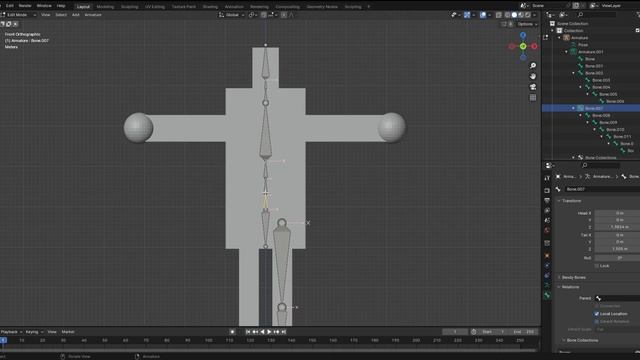Image resolution: width=640 pixels, height=360 pixels.
Task: Click the current frame number field
Action: click(455, 332)
